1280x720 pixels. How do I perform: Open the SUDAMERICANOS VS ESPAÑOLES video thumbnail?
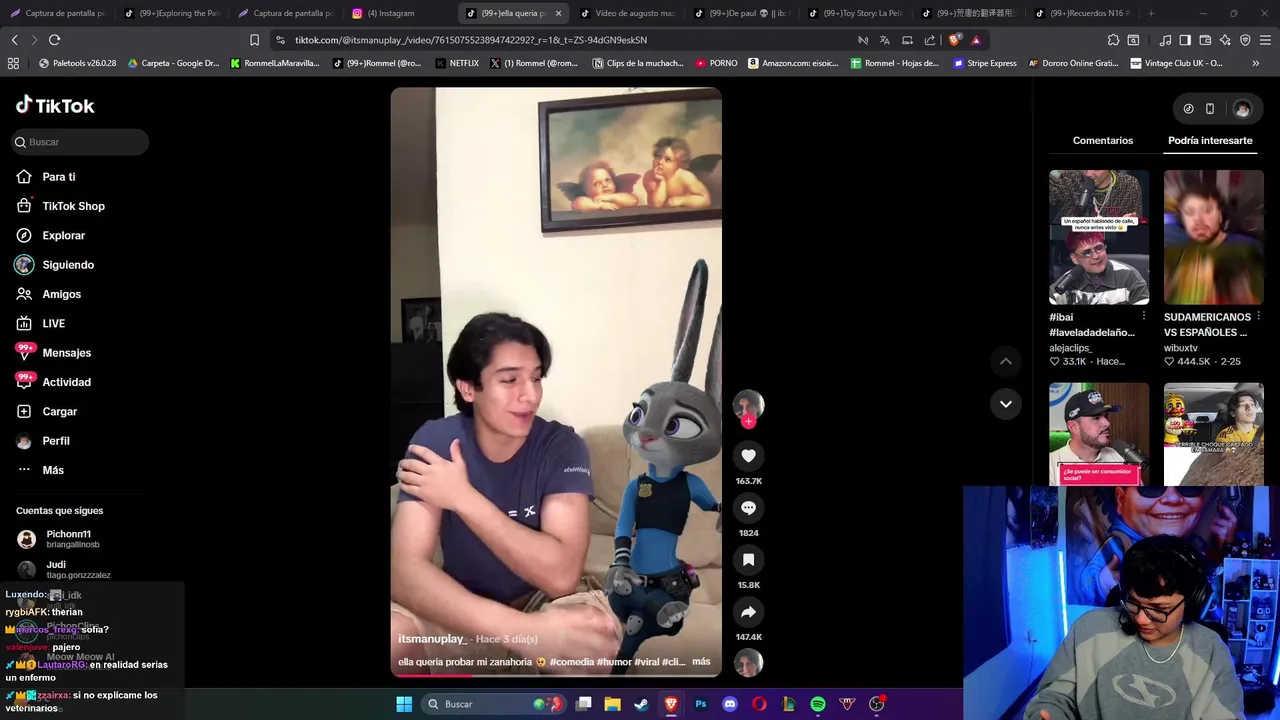(1213, 237)
